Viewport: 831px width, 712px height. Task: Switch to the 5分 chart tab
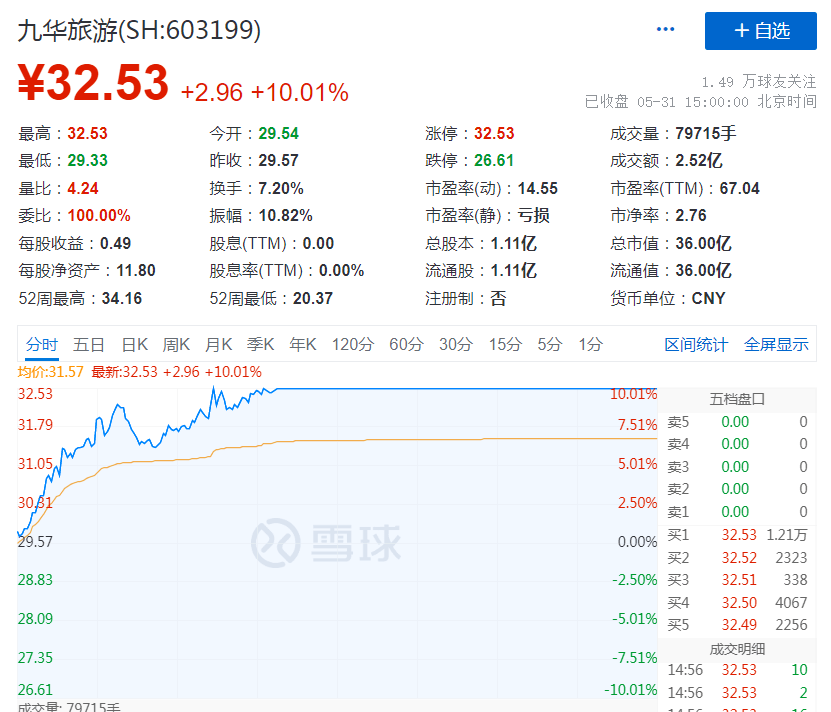(550, 345)
